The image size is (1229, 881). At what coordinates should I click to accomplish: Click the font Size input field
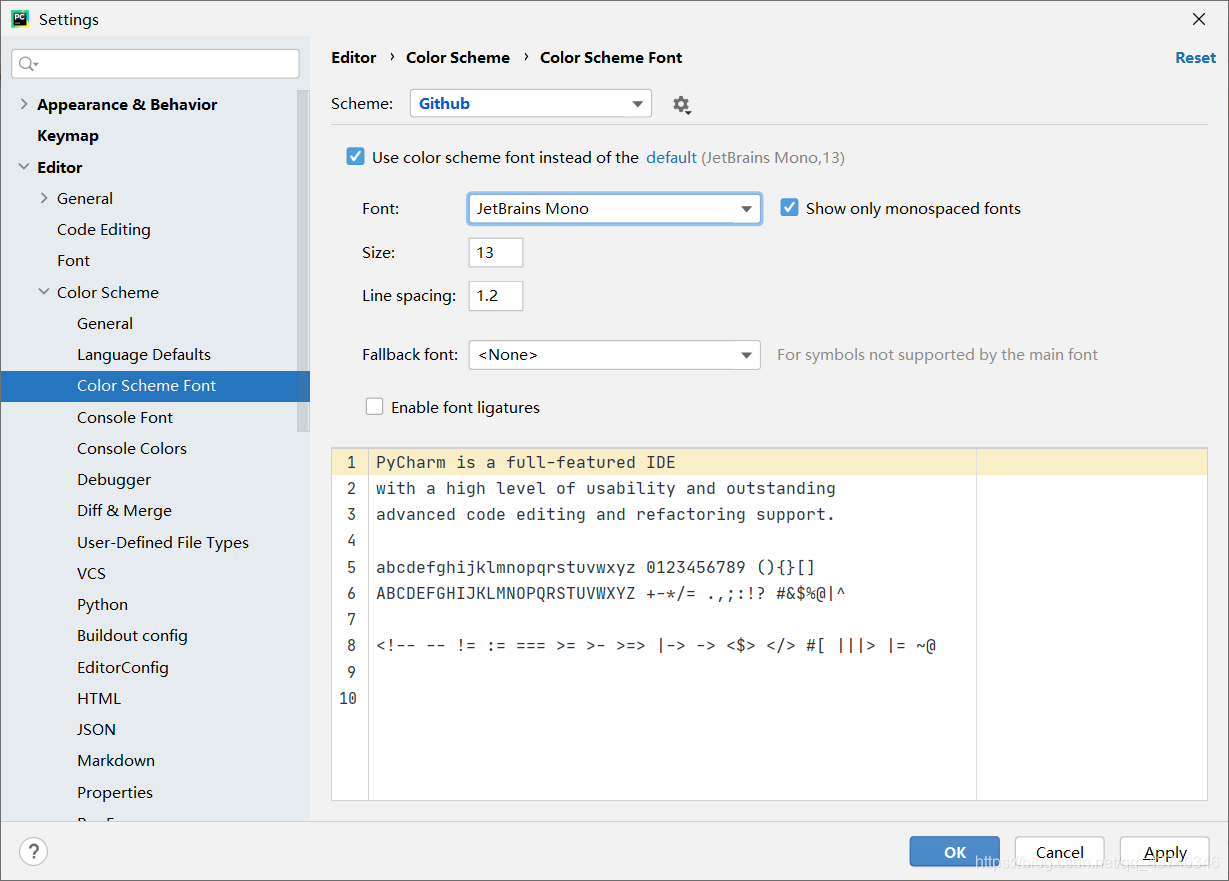point(495,252)
